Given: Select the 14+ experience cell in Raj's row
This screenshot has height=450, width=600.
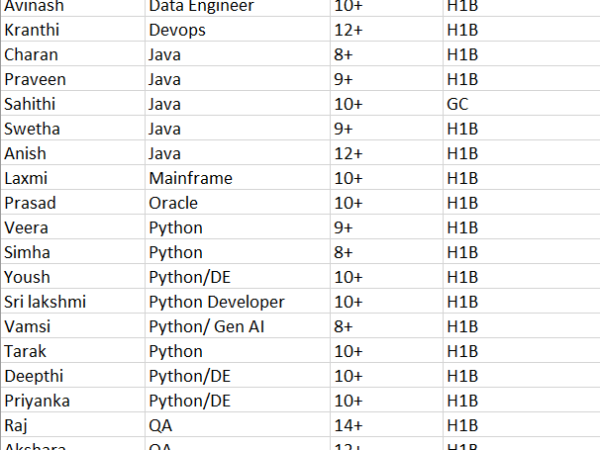Looking at the screenshot, I should coord(348,425).
